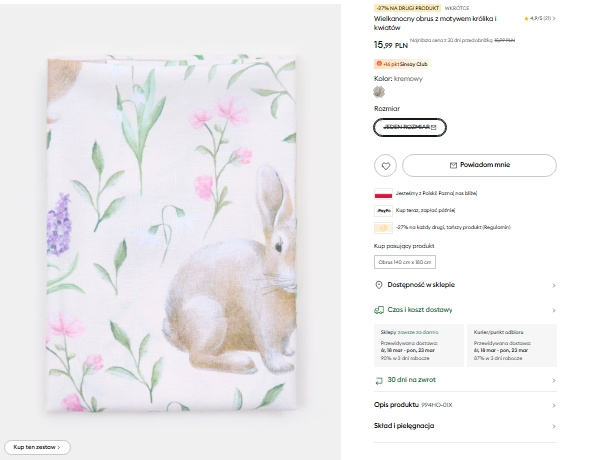The width and height of the screenshot is (603, 460).
Task: Open the 30 dni na zwrot details
Action: point(465,380)
